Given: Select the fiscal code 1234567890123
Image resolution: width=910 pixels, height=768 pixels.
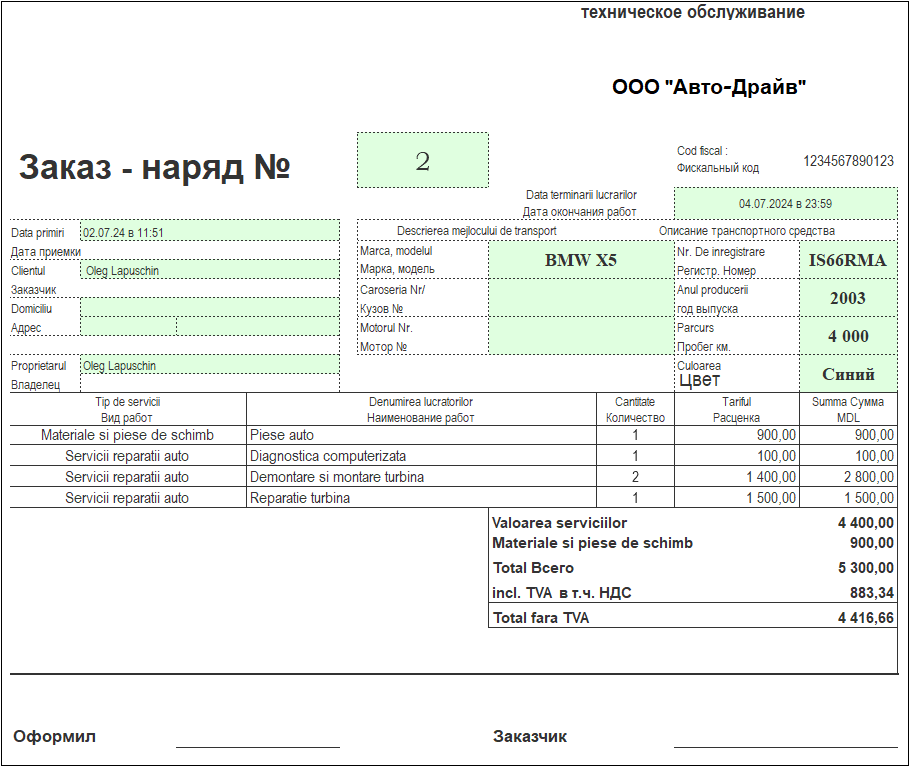Looking at the screenshot, I should point(848,161).
